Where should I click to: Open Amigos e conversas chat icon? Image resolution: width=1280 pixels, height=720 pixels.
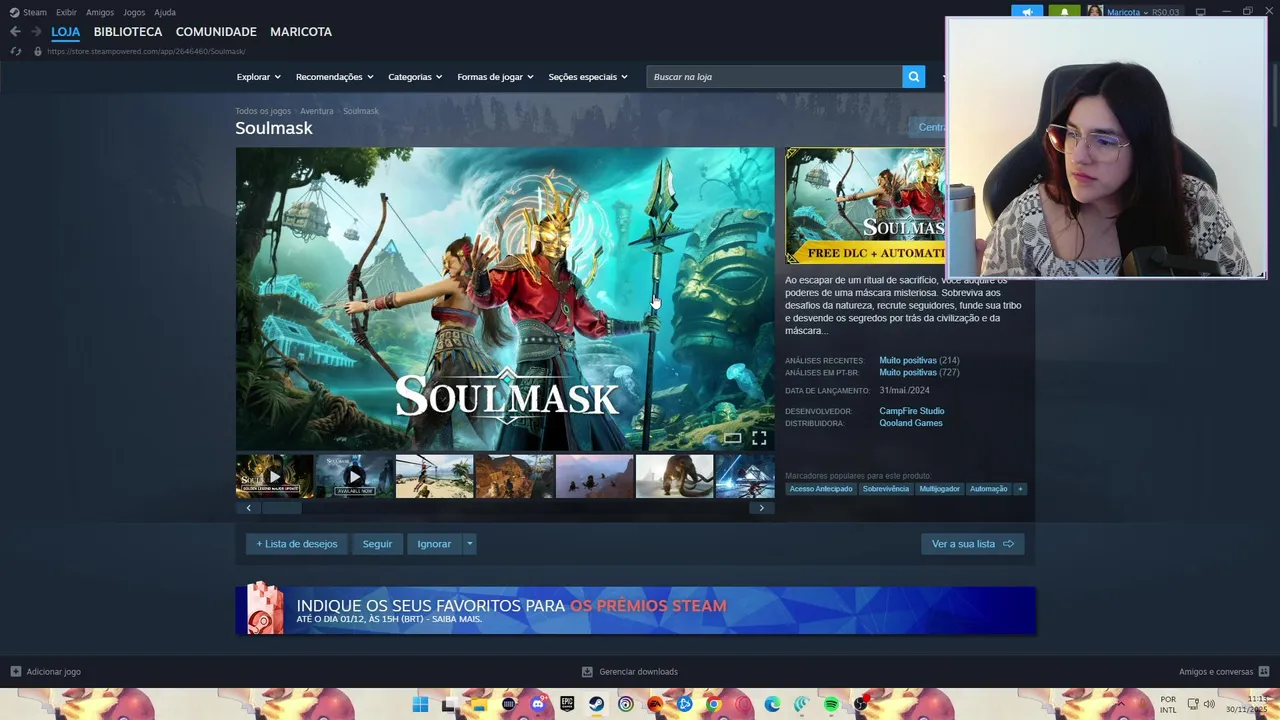point(1264,672)
